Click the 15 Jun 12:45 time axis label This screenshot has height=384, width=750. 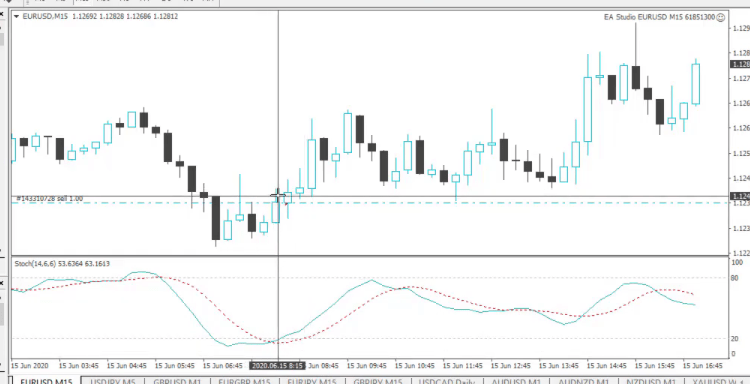coord(511,366)
